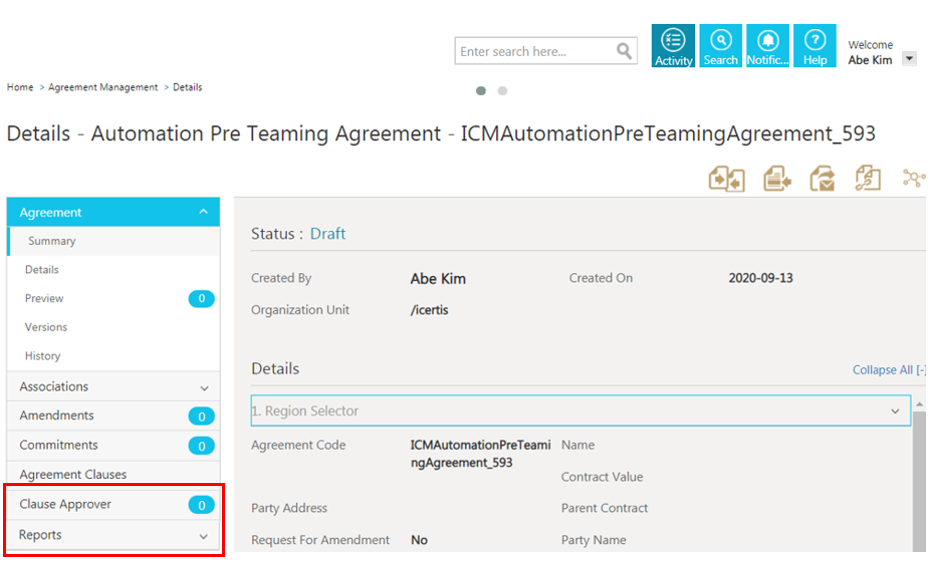
Task: Click the document with envelope toolbar icon
Action: click(822, 179)
